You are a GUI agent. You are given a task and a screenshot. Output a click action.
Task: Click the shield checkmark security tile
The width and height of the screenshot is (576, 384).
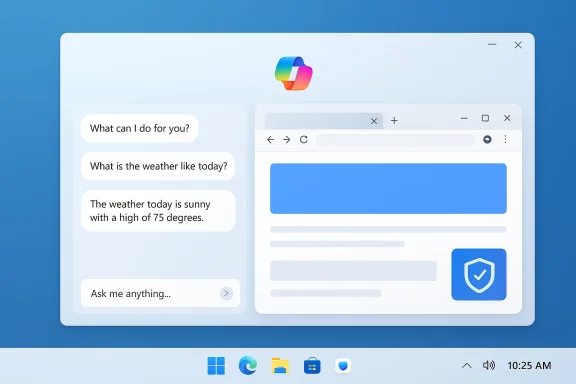point(479,274)
